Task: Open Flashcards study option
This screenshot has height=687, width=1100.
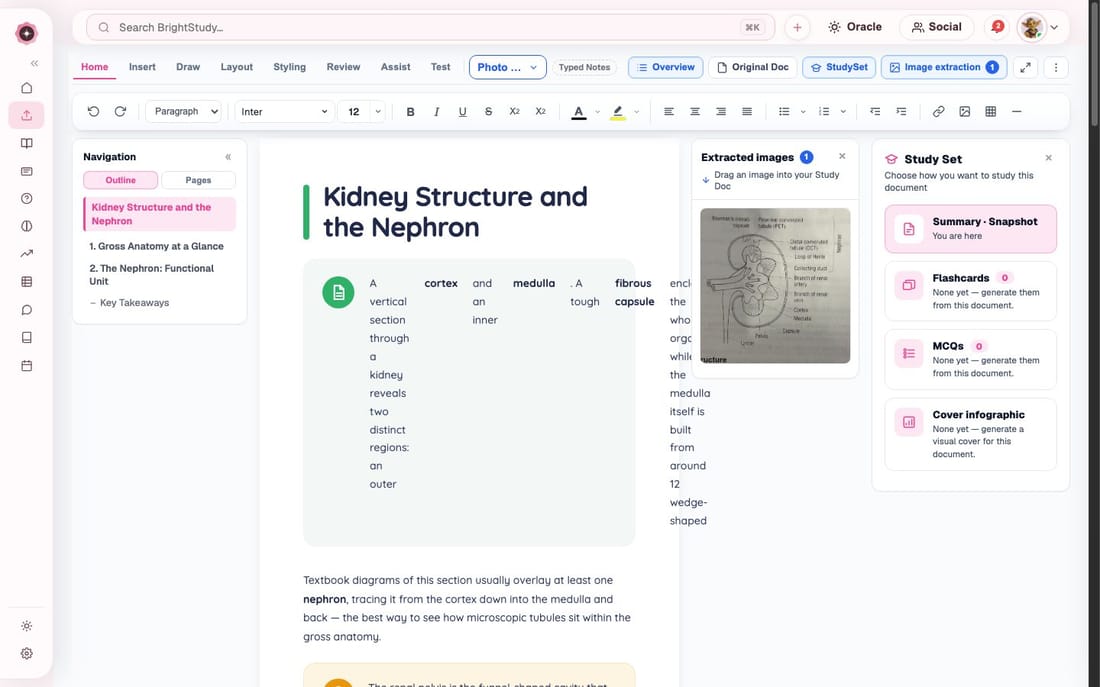Action: [x=970, y=291]
